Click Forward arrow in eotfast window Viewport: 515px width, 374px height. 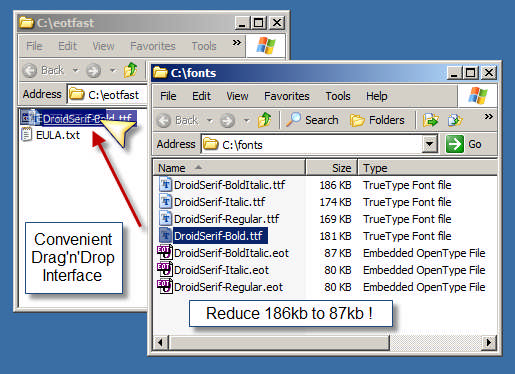(x=93, y=70)
